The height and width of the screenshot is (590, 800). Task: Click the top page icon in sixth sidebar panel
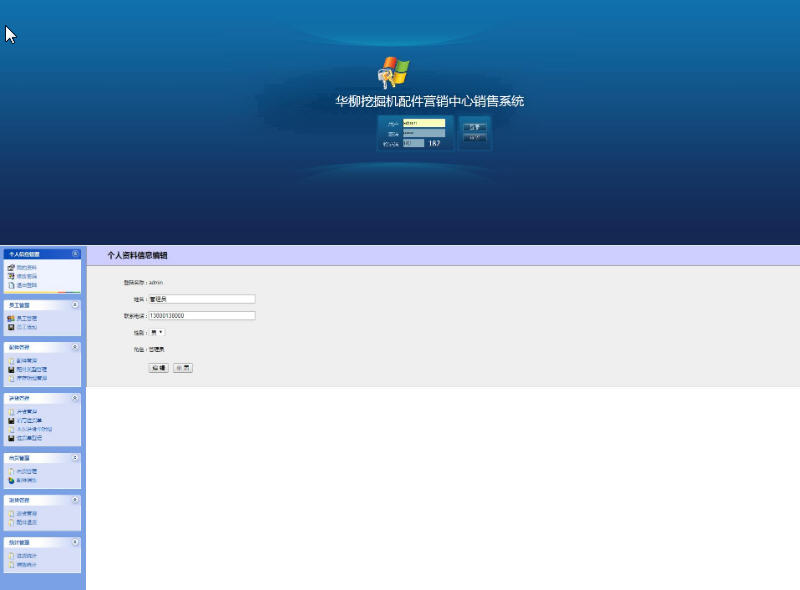[x=11, y=514]
